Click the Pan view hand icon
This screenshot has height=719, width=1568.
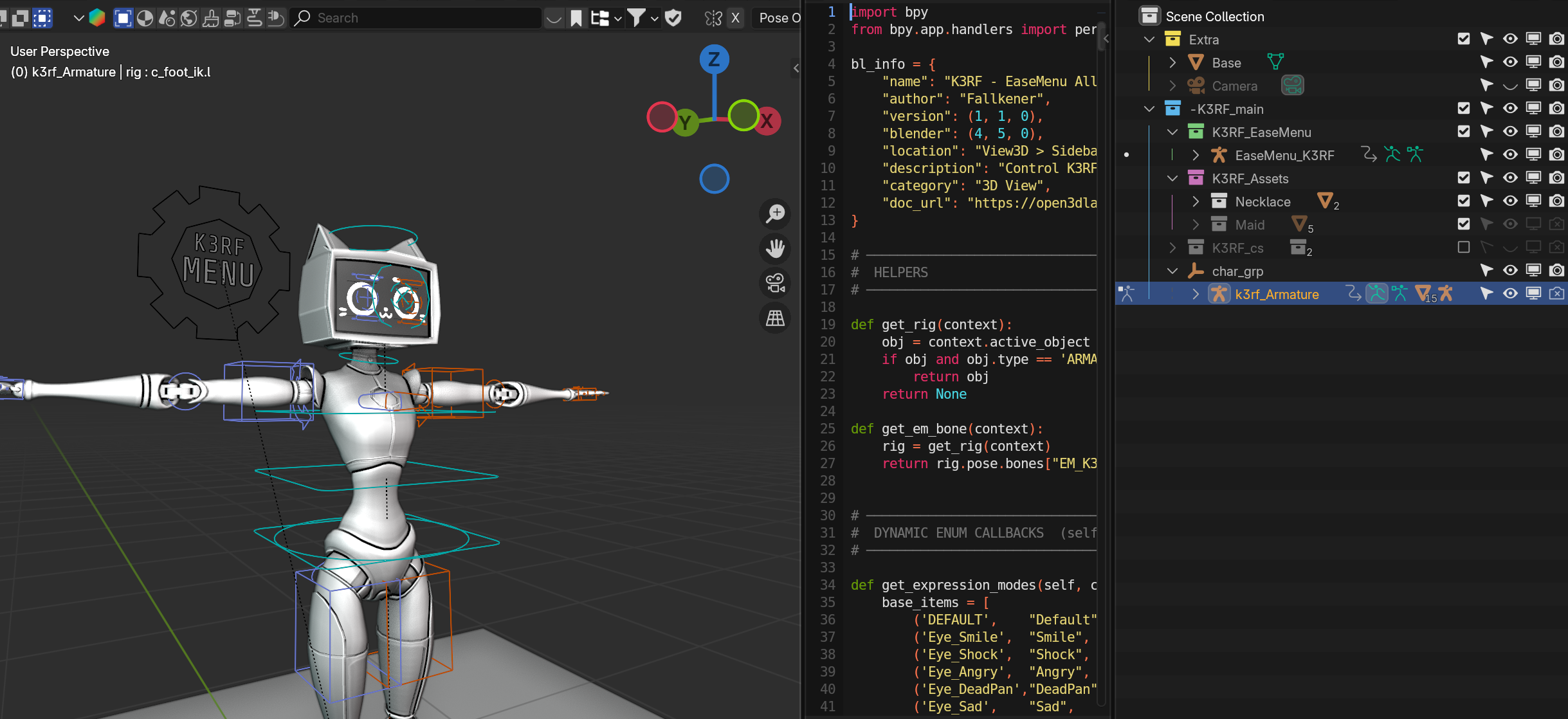[776, 248]
